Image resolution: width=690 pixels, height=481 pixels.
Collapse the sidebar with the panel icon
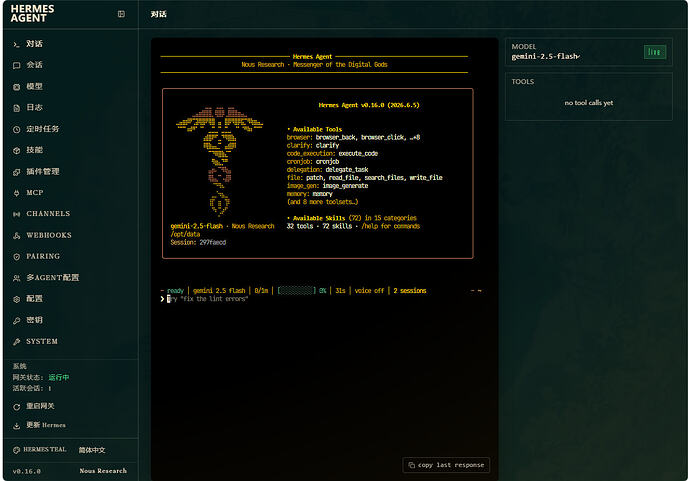click(x=121, y=14)
